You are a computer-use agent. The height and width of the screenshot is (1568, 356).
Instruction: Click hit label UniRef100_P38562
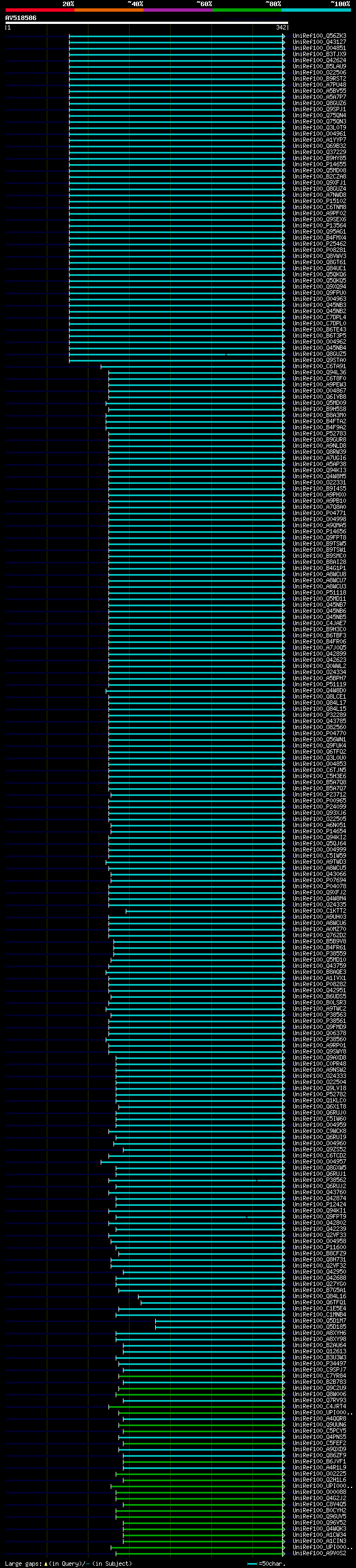click(x=319, y=1180)
